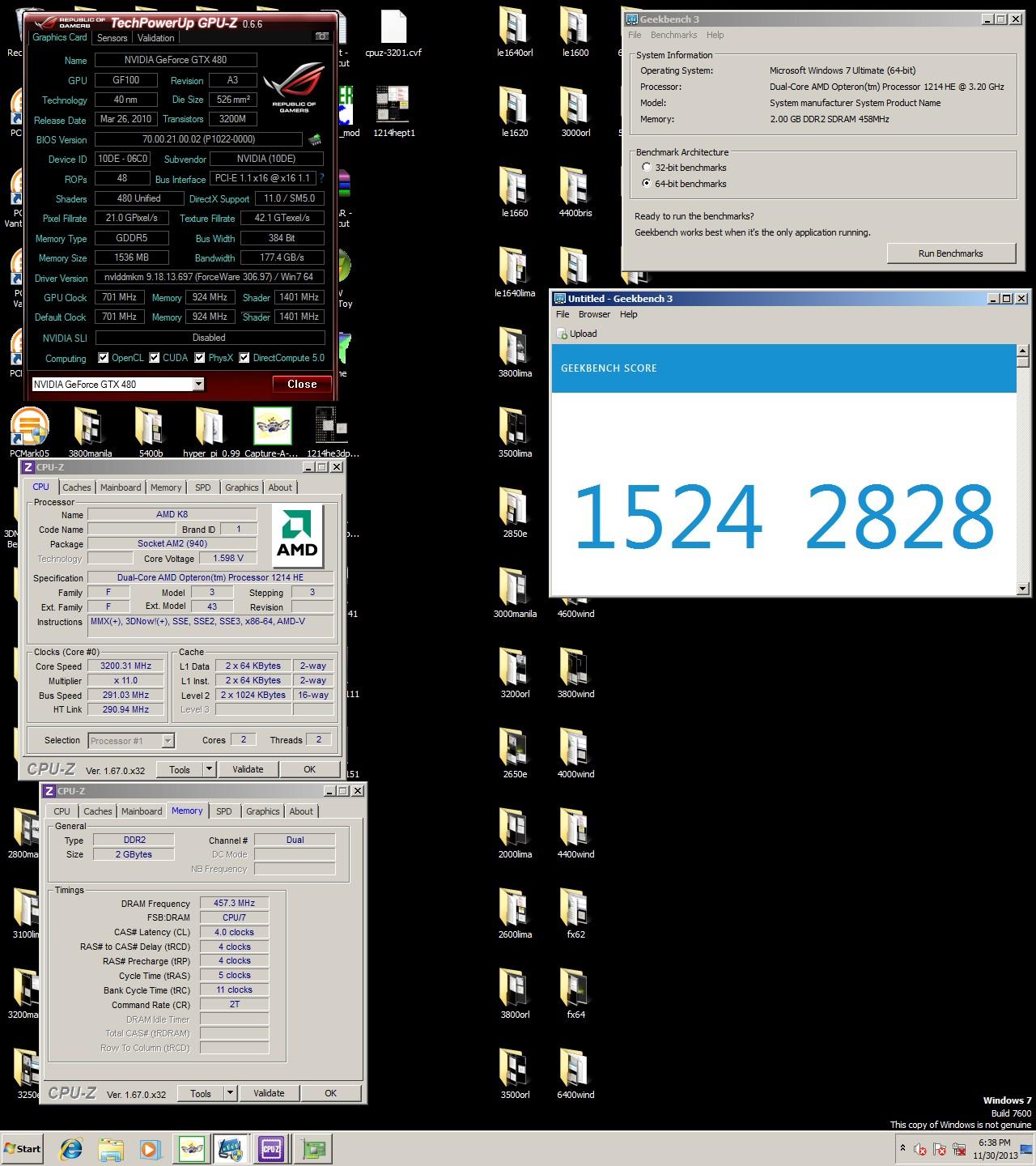
Task: Expand the GPU selector dropdown in GPU-Z
Action: pyautogui.click(x=198, y=385)
